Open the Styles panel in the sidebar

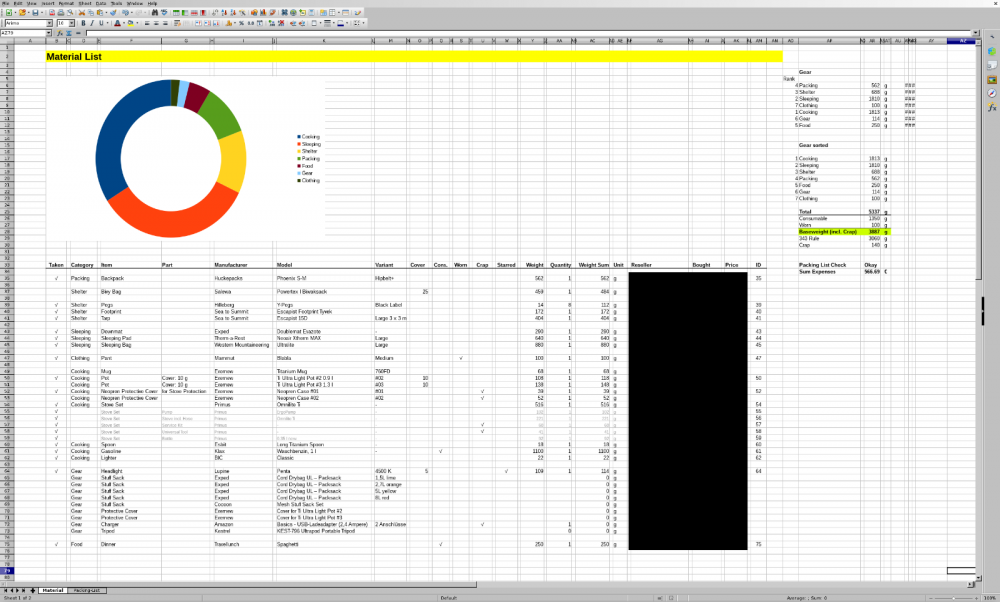tap(992, 65)
